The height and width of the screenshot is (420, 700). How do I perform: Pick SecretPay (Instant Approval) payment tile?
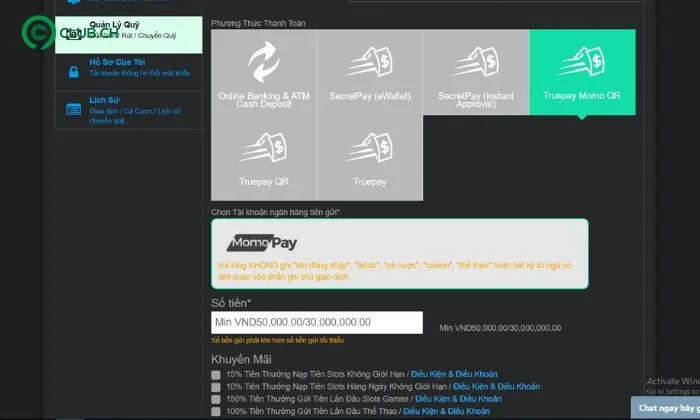(476, 72)
